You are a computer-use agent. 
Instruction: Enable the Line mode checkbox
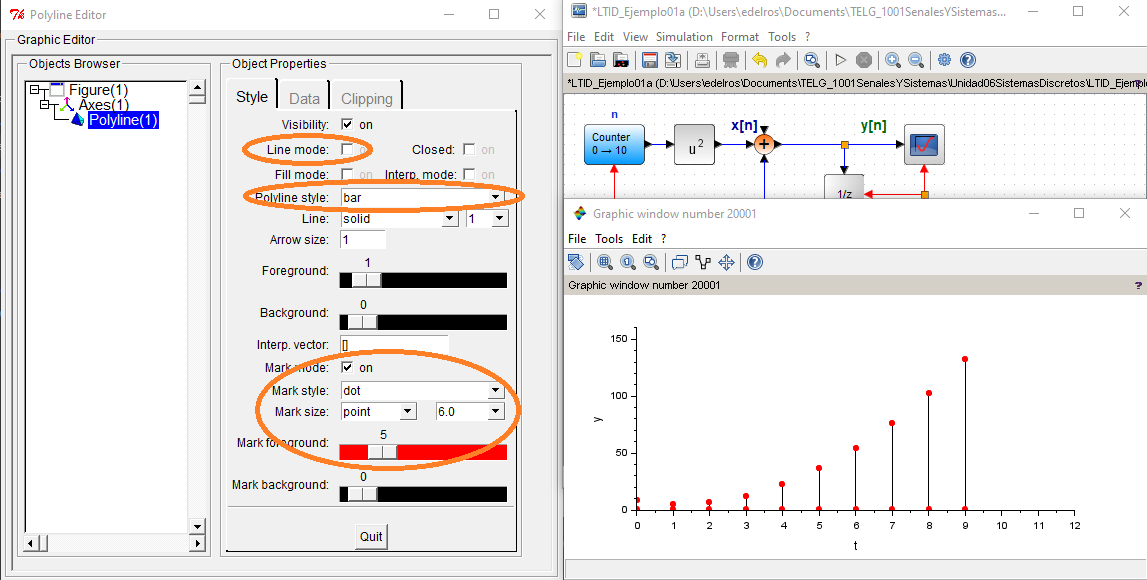(347, 149)
